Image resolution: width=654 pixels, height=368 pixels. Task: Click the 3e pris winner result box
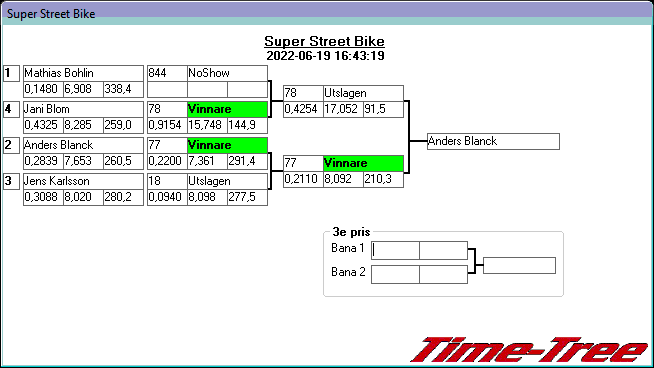tap(519, 265)
